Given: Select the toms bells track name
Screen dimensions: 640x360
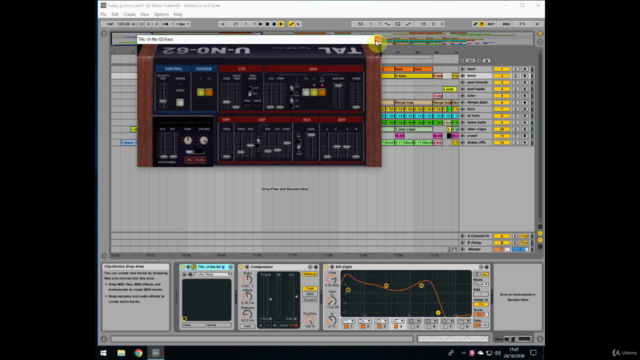Looking at the screenshot, I should [x=476, y=122].
